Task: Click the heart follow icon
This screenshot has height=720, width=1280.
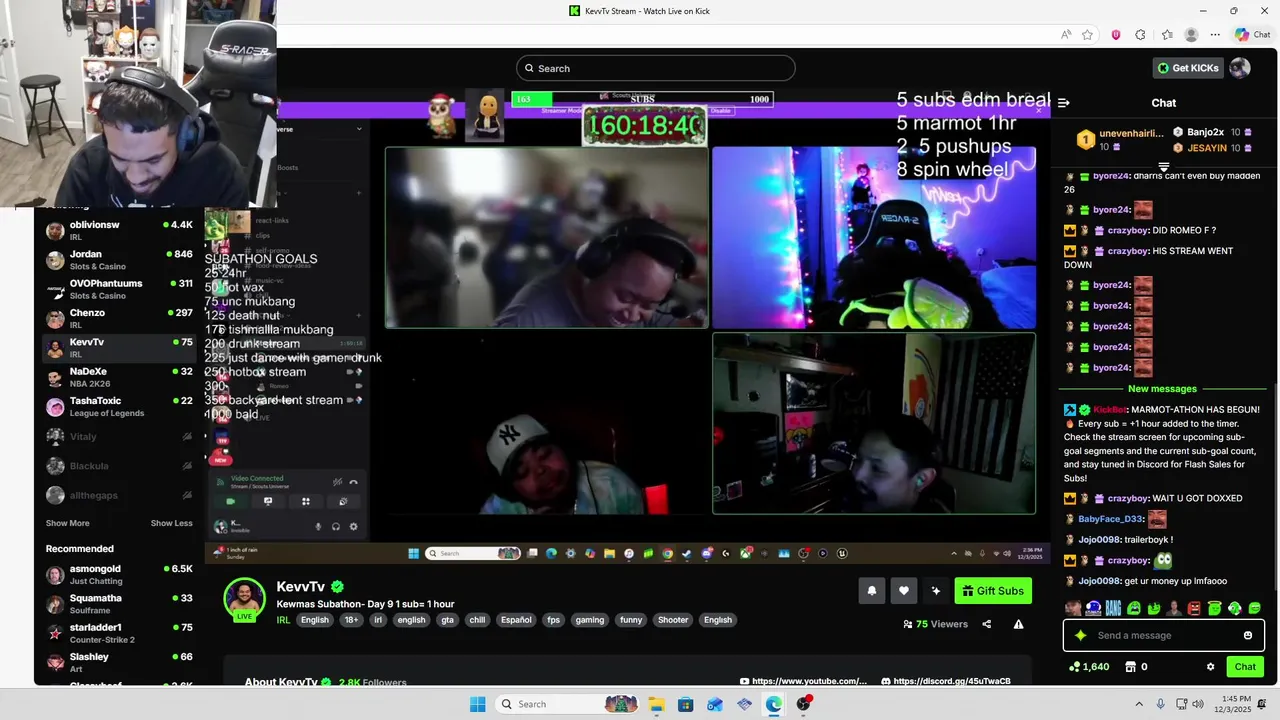Action: point(904,591)
